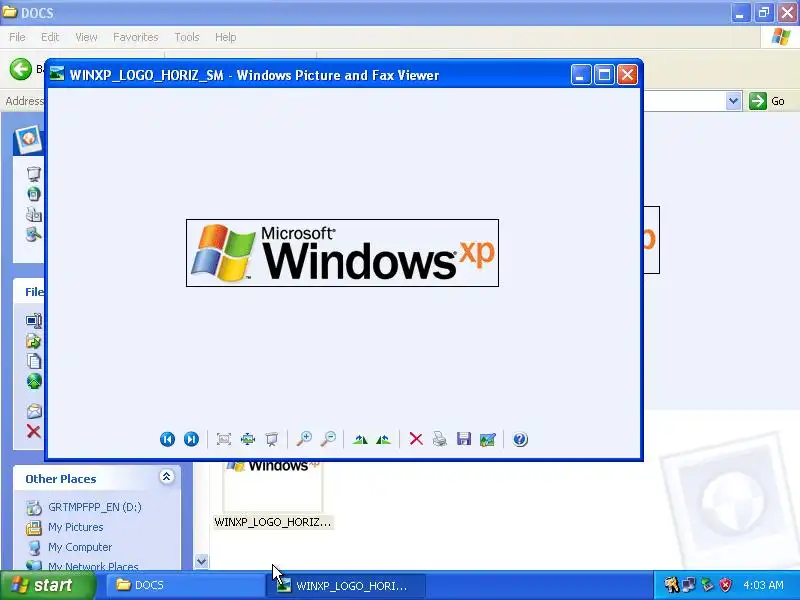Open Picture and Fax Viewer help
Image resolution: width=800 pixels, height=600 pixels.
coord(520,439)
